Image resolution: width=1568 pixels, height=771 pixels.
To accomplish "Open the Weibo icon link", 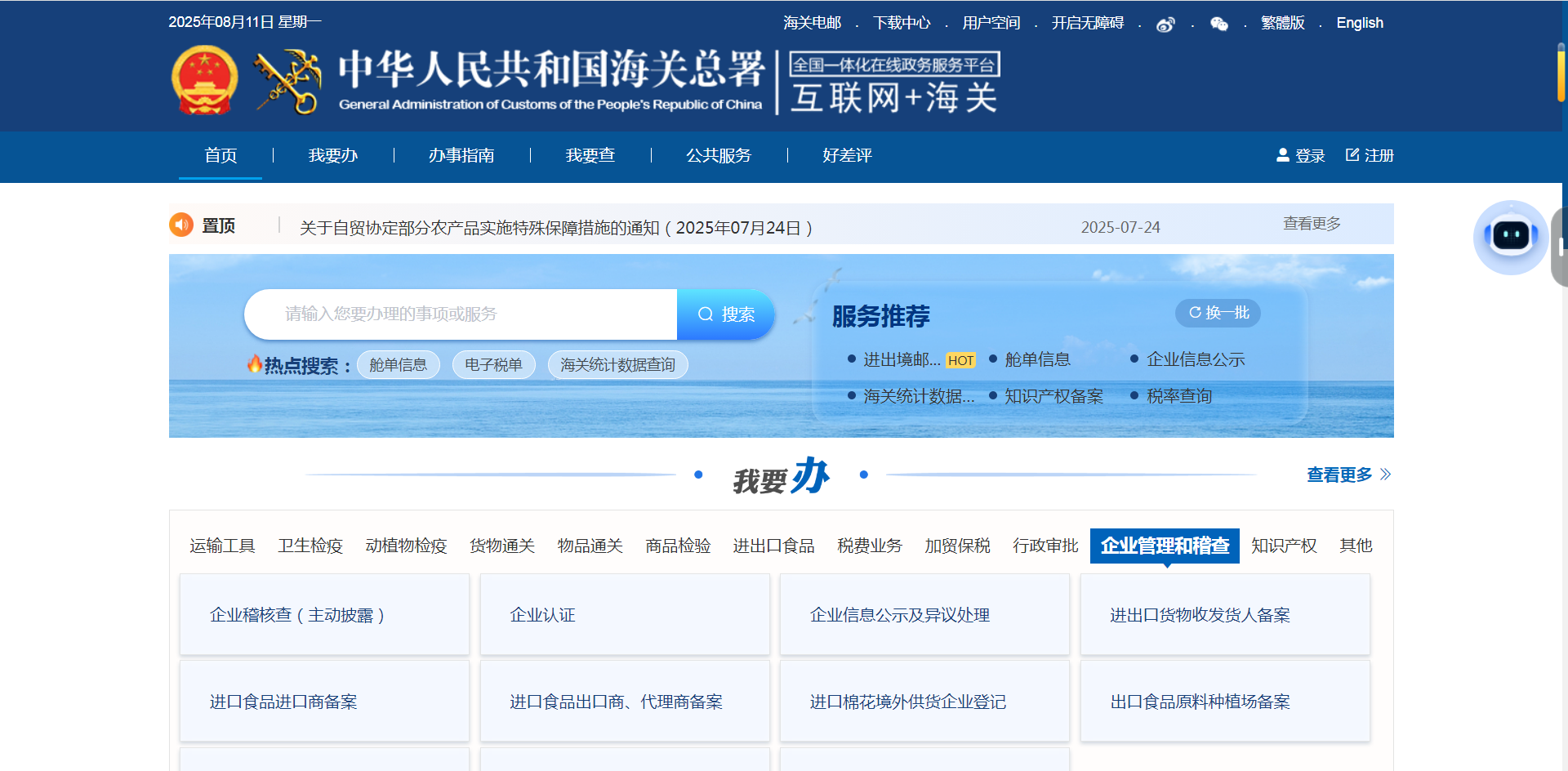I will point(1165,25).
